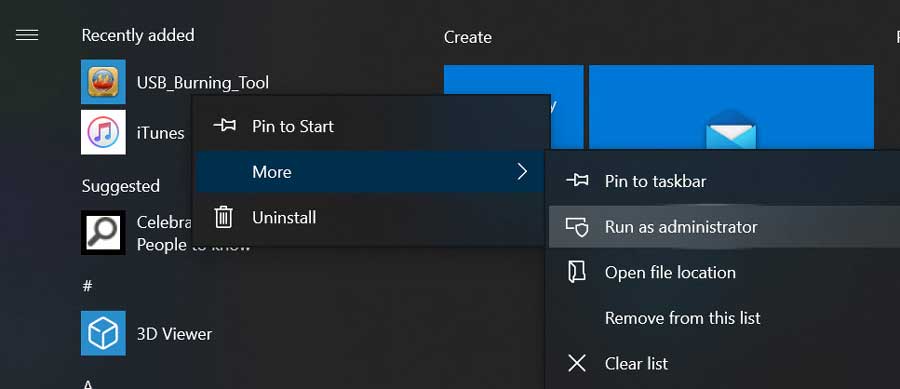This screenshot has width=900, height=389.
Task: Click the trash icon beside Uninstall
Action: coord(223,217)
